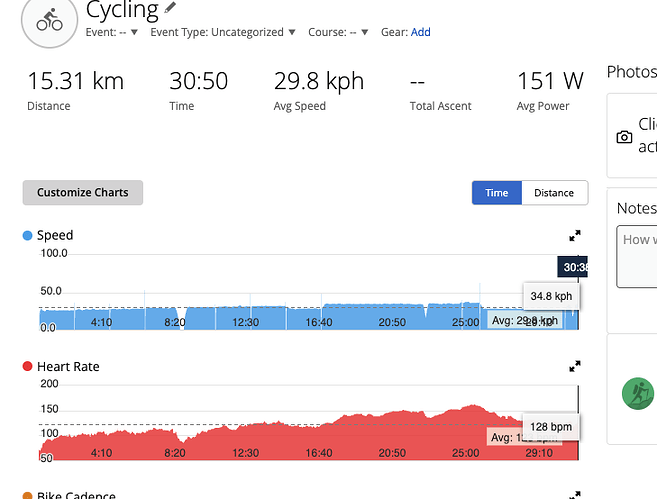Image resolution: width=657 pixels, height=499 pixels.
Task: Switch charts to Time view
Action: point(497,193)
